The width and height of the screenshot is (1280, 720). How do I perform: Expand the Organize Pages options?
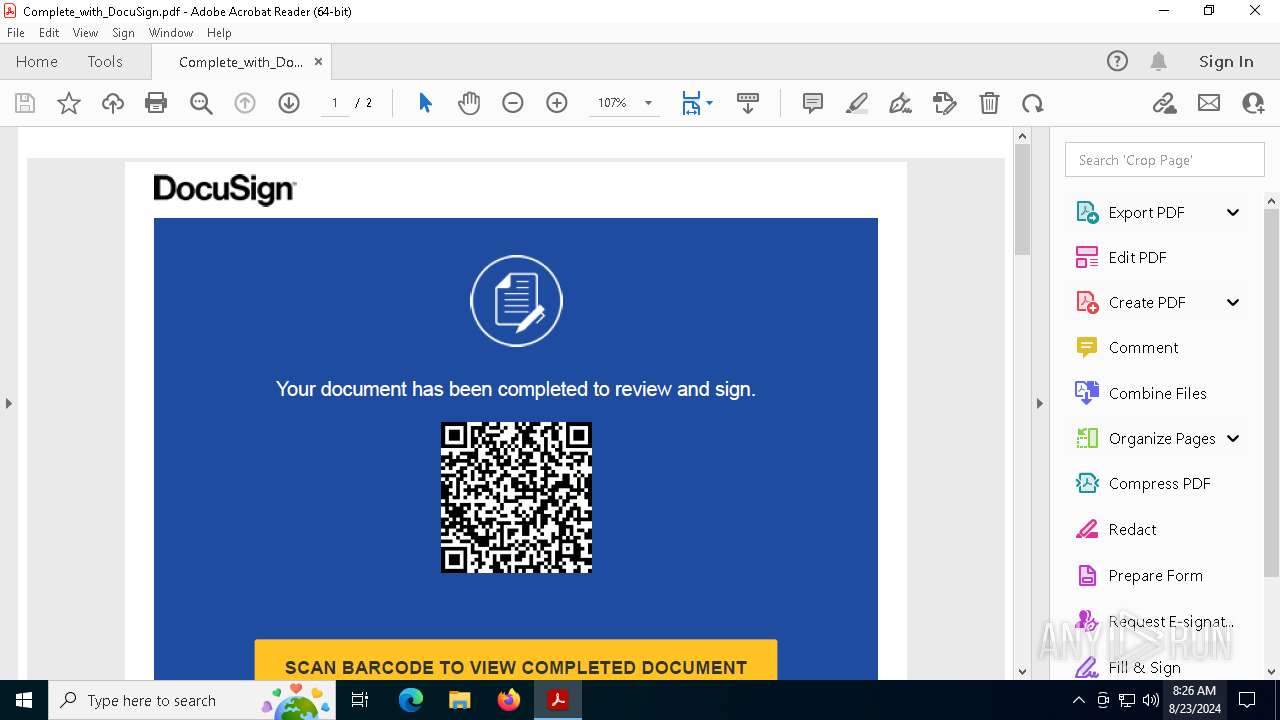(1233, 438)
